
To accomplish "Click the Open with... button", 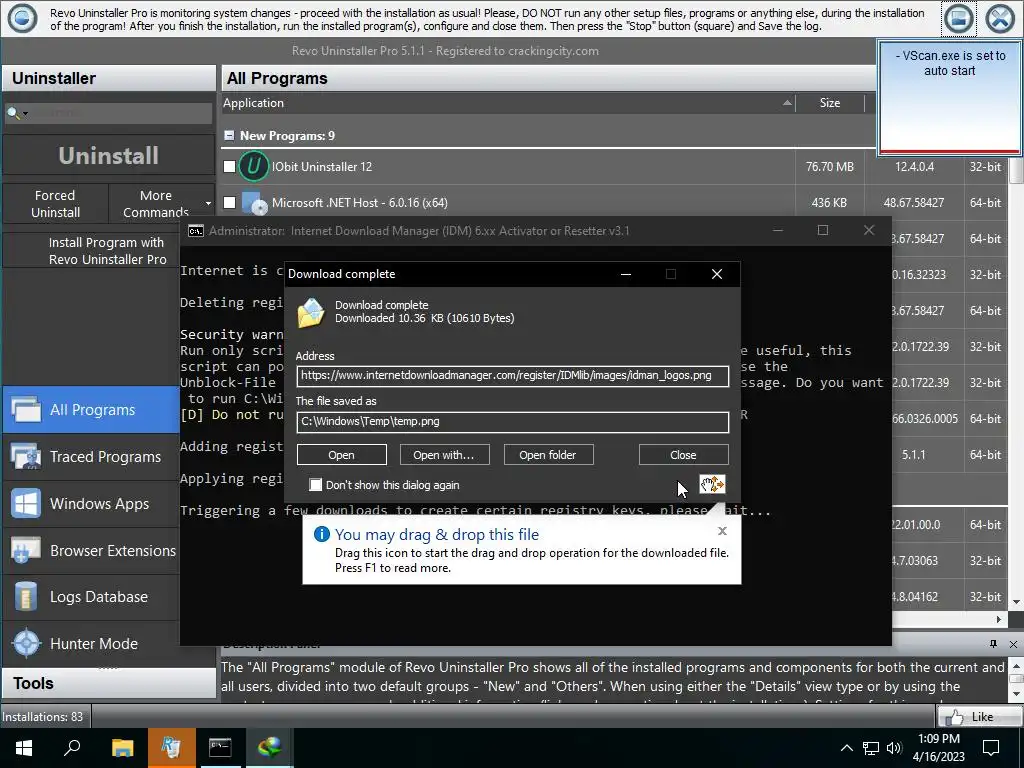I will 444,455.
